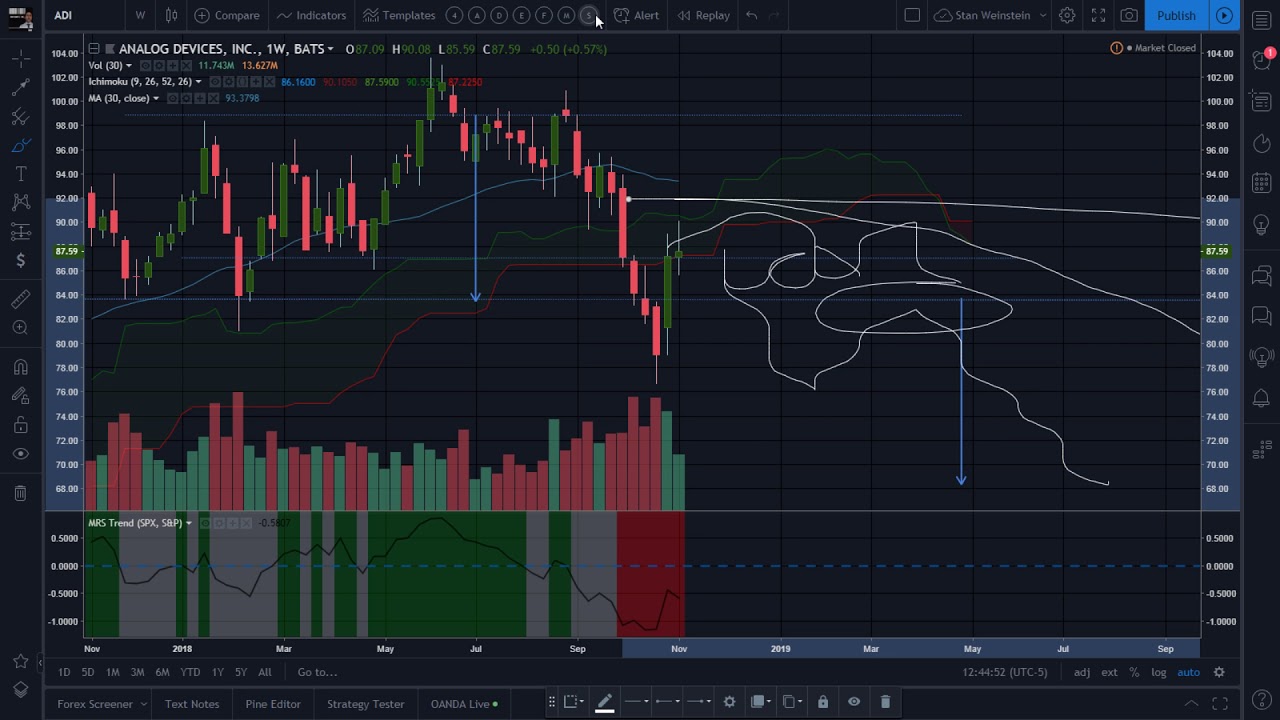Toggle the log scale option
The width and height of the screenshot is (1280, 720).
pos(1159,672)
